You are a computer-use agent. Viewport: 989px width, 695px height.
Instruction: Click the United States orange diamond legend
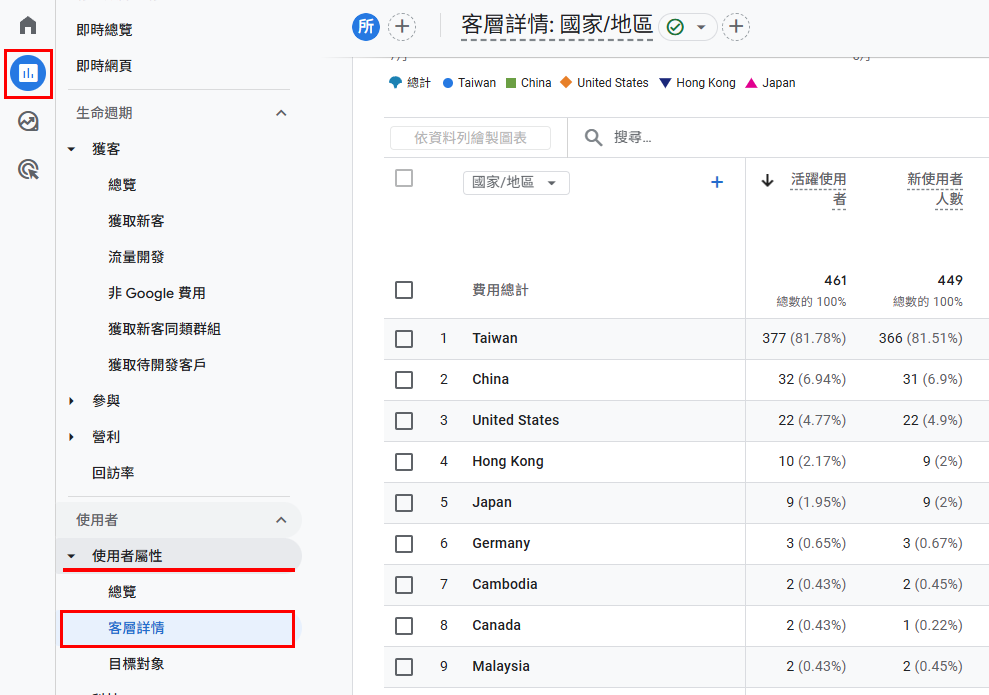click(x=604, y=83)
